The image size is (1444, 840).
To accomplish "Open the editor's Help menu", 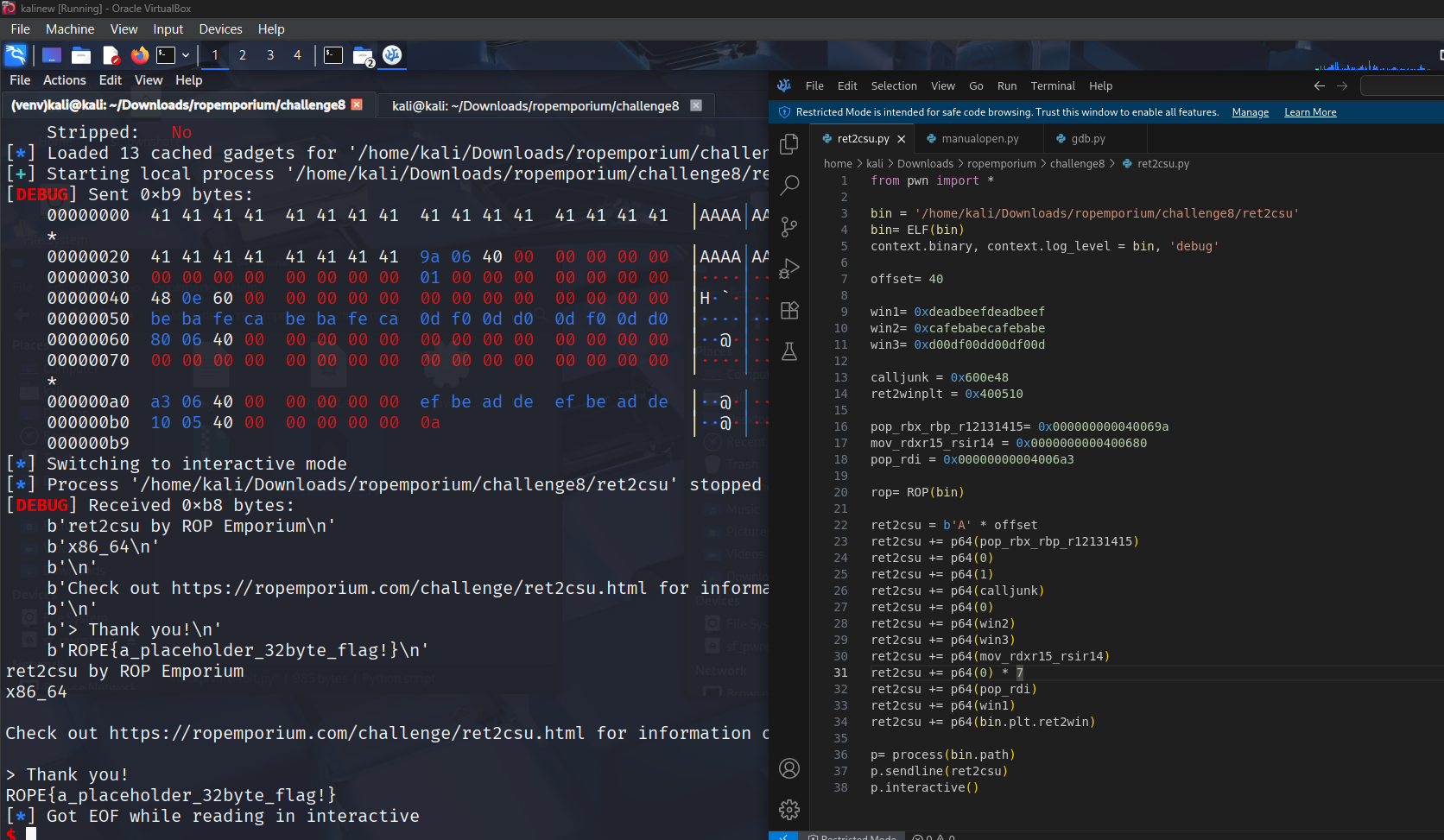I will click(x=1100, y=86).
